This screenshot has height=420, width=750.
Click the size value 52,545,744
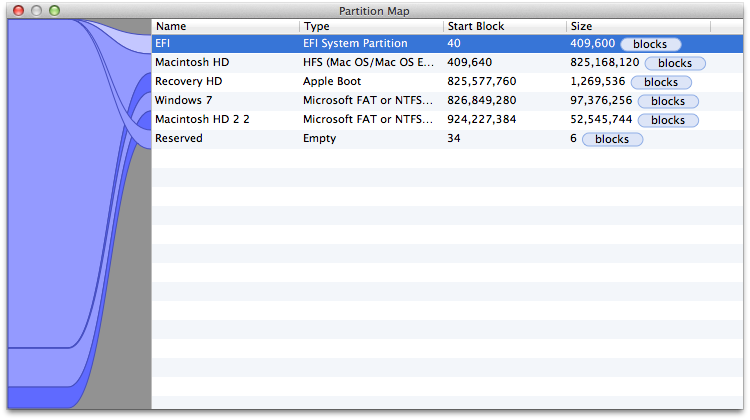(x=601, y=119)
